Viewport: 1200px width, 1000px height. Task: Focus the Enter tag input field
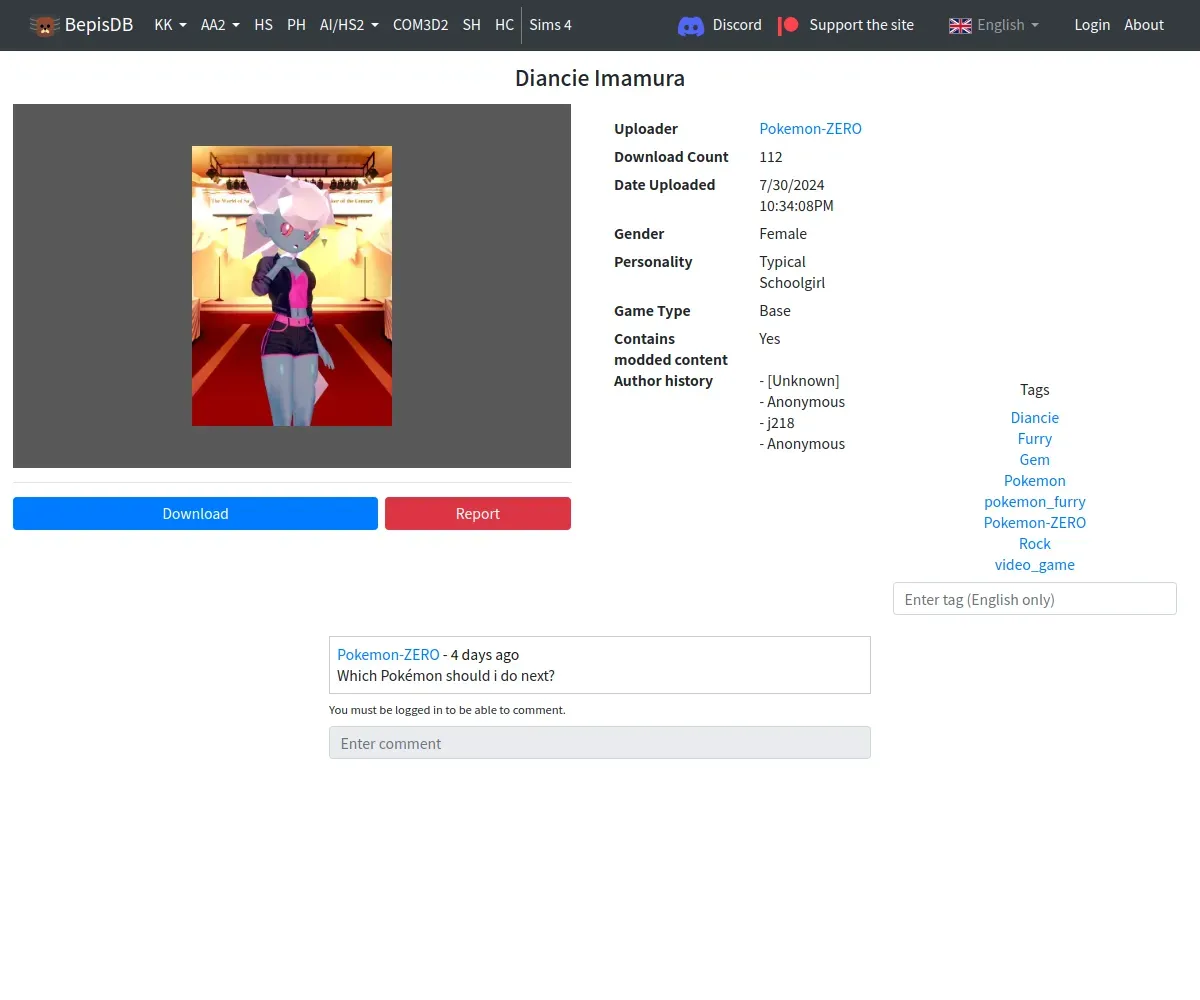[x=1035, y=599]
